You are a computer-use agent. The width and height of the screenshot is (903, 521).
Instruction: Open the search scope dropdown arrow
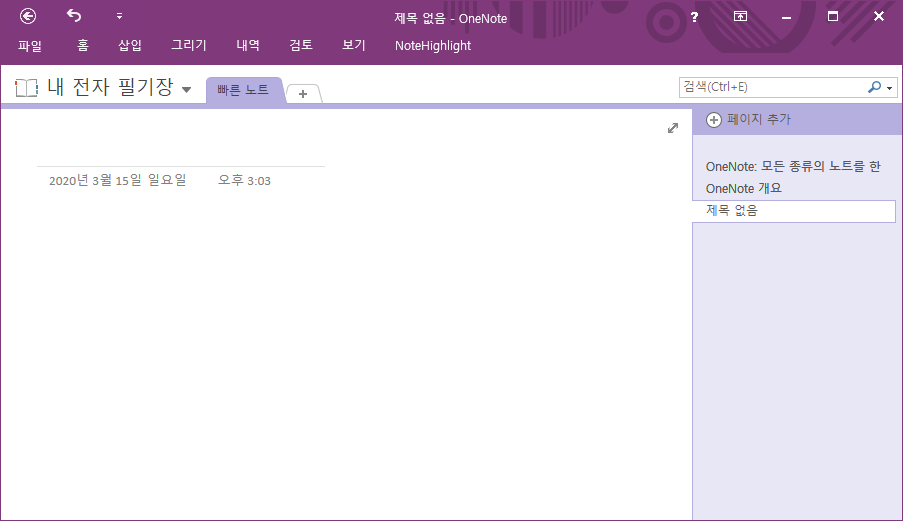click(x=890, y=88)
